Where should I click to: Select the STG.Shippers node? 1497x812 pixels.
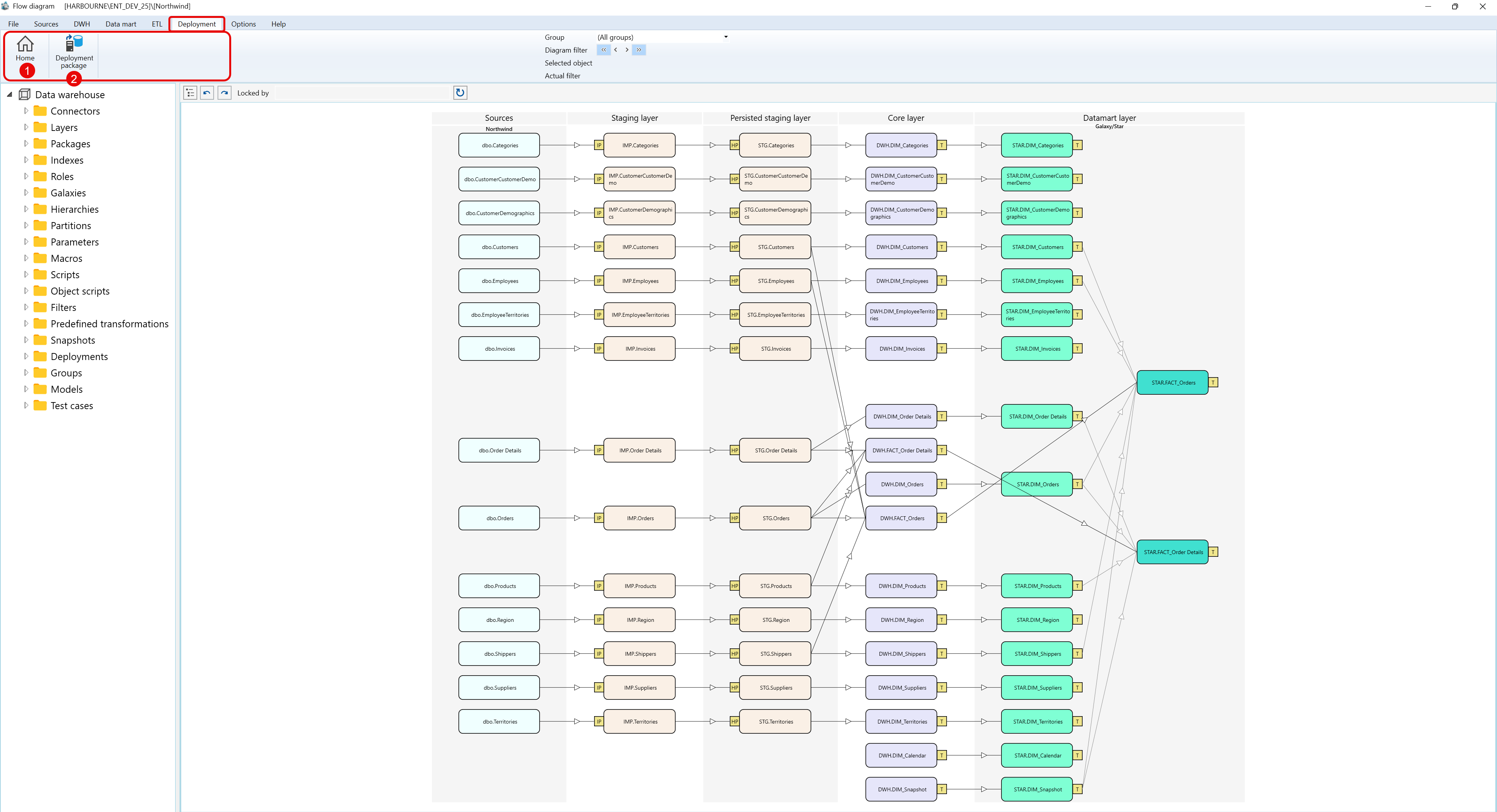[775, 654]
